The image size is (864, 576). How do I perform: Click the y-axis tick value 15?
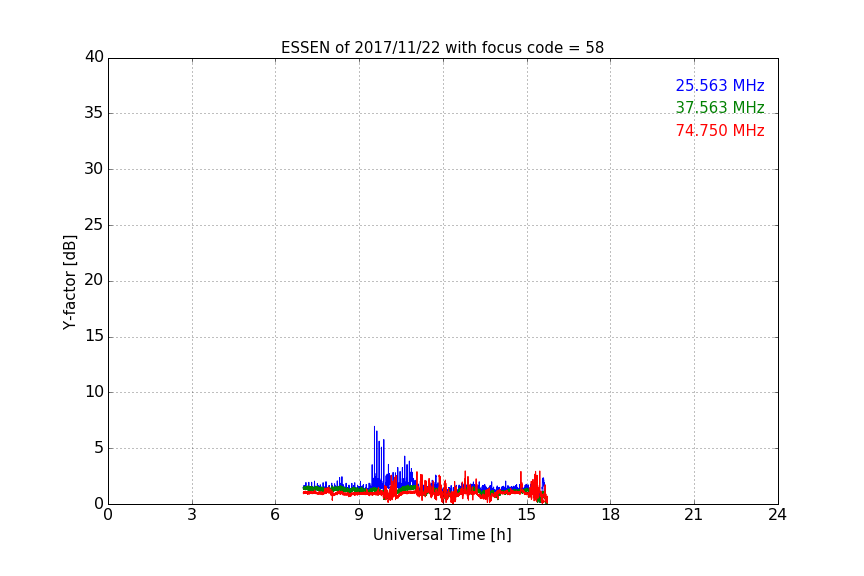pyautogui.click(x=94, y=336)
